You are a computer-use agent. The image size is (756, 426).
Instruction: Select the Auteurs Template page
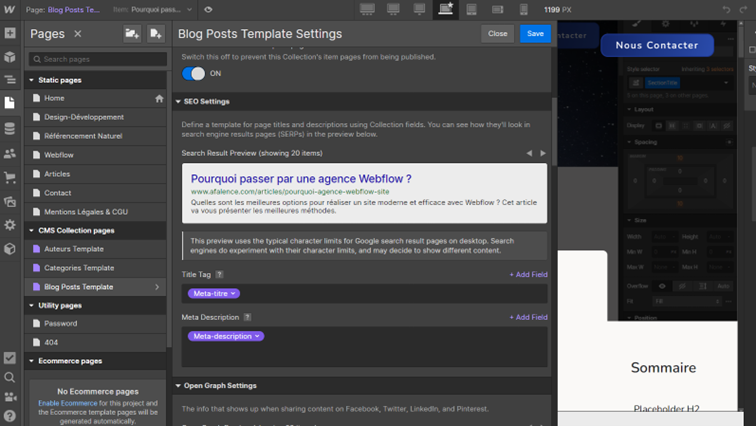pyautogui.click(x=95, y=249)
